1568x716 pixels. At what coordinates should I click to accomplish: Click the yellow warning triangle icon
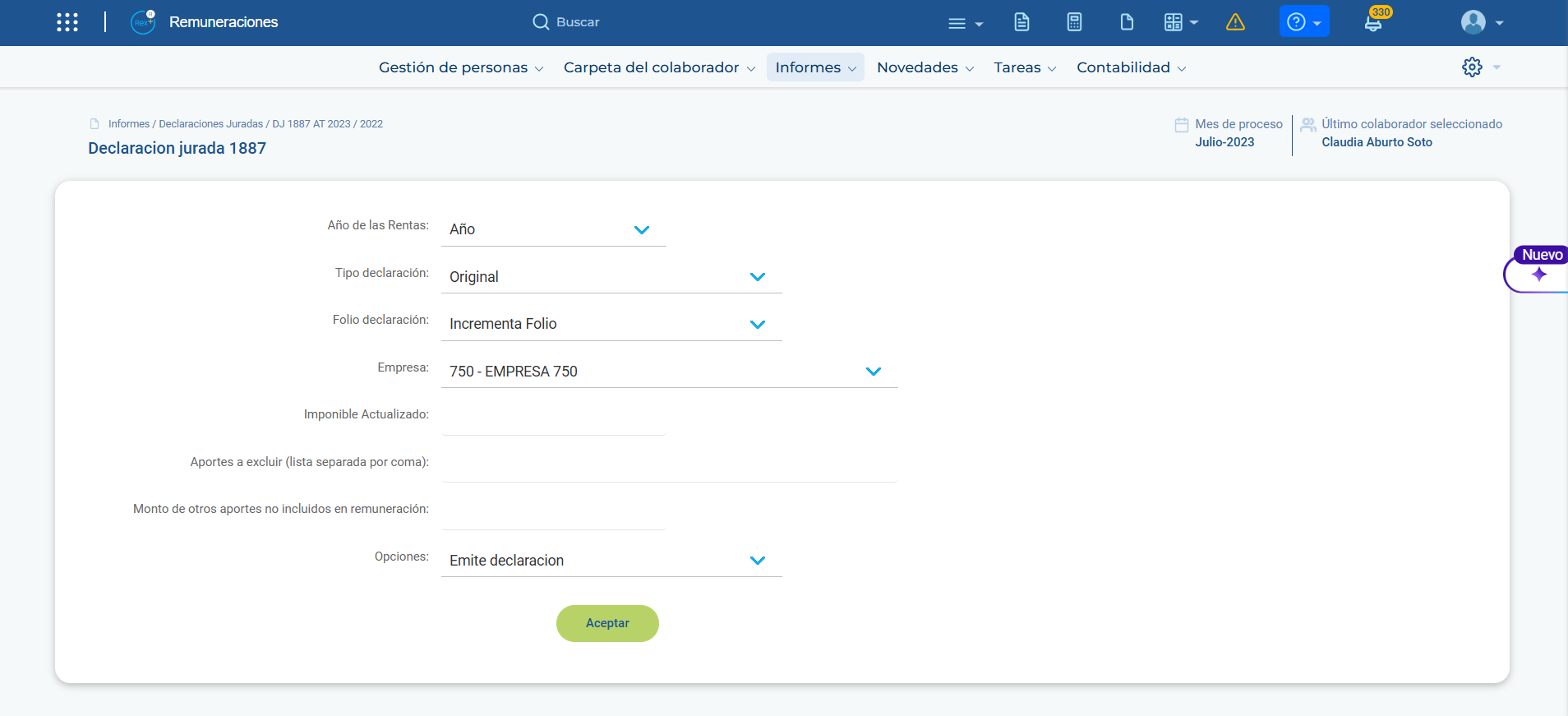coord(1234,22)
